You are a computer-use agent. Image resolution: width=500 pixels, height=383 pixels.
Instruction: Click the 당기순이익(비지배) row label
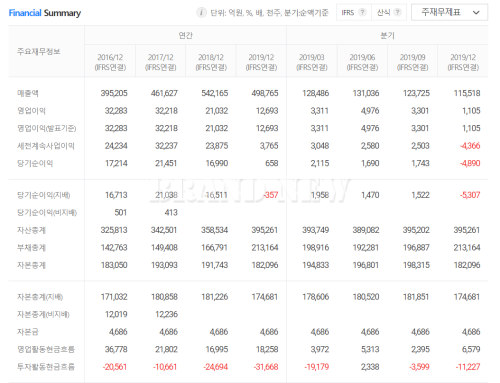point(47,212)
